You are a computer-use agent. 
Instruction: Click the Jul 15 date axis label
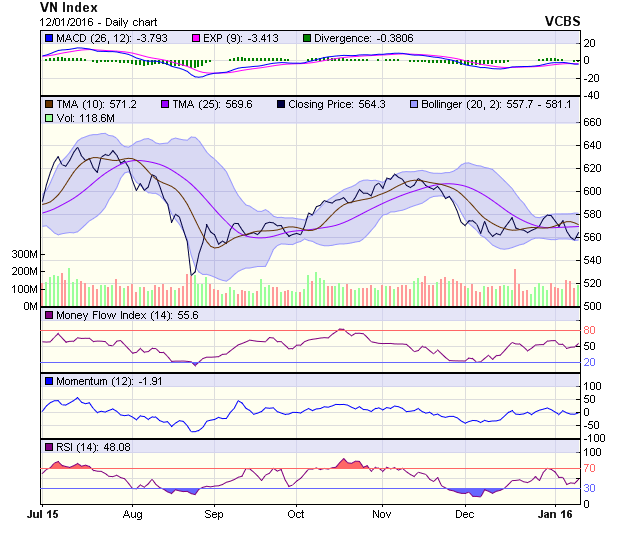tap(42, 513)
